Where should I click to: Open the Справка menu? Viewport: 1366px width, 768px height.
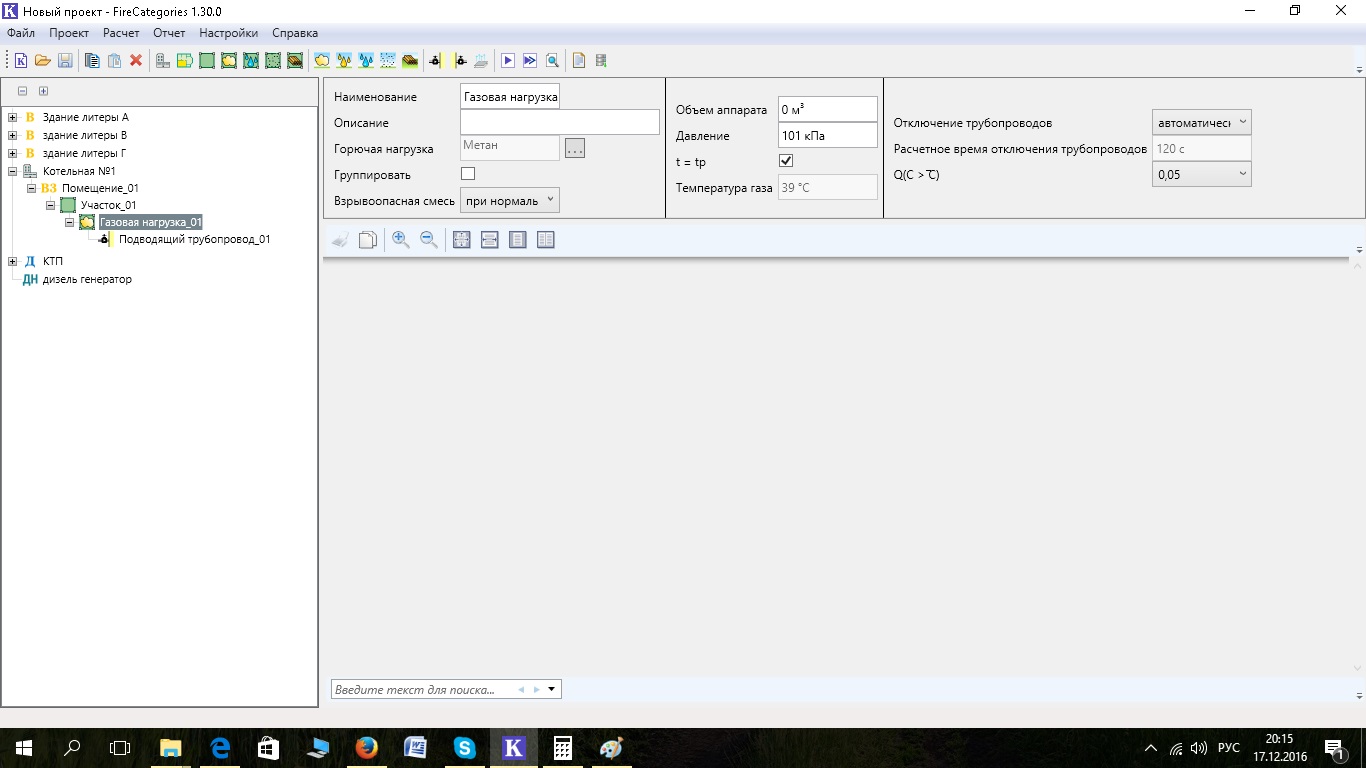tap(295, 33)
